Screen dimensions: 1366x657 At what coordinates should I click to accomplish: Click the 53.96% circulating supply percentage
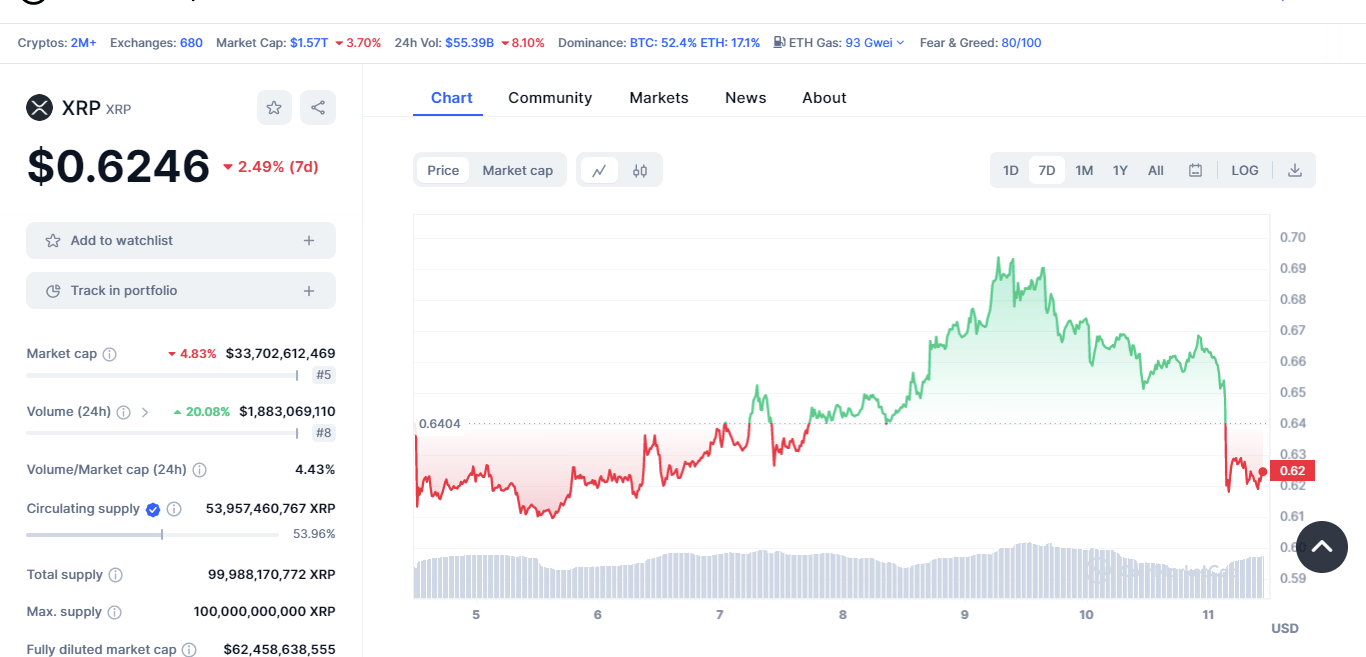click(x=314, y=534)
